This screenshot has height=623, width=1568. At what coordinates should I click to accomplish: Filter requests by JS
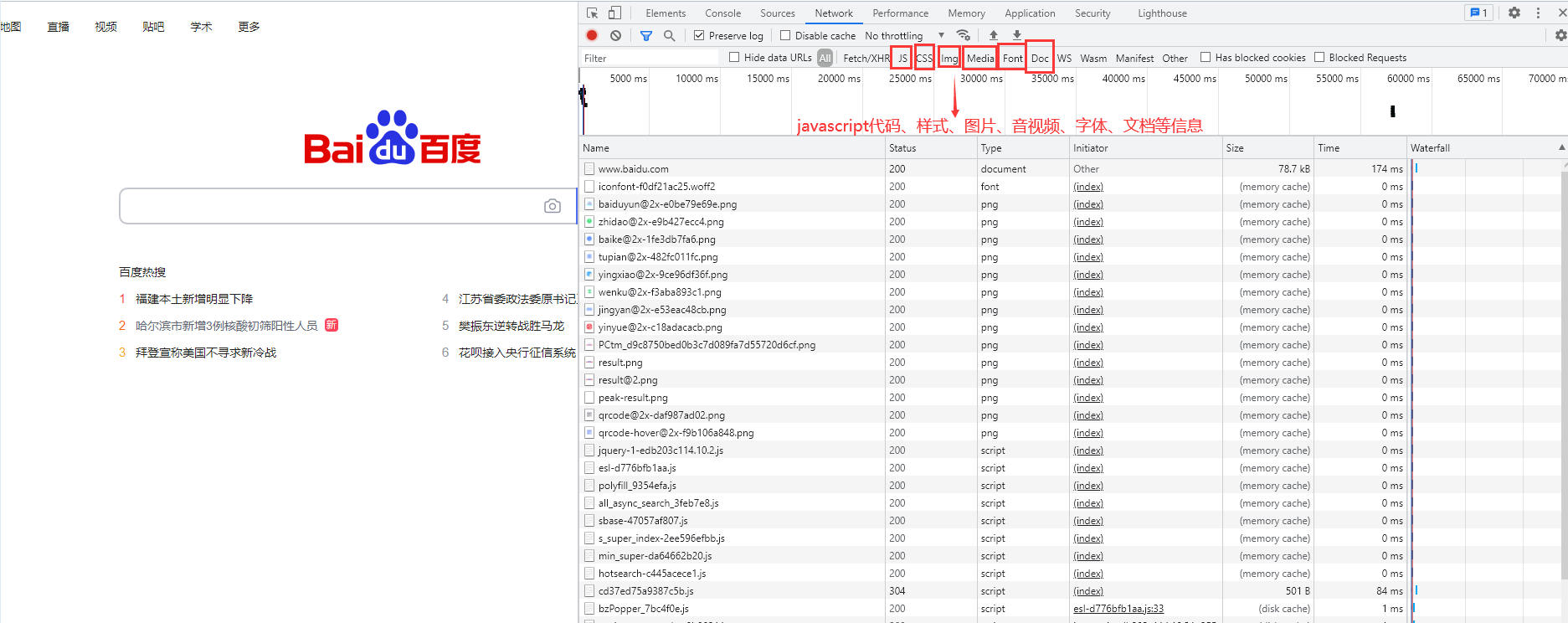click(x=902, y=58)
